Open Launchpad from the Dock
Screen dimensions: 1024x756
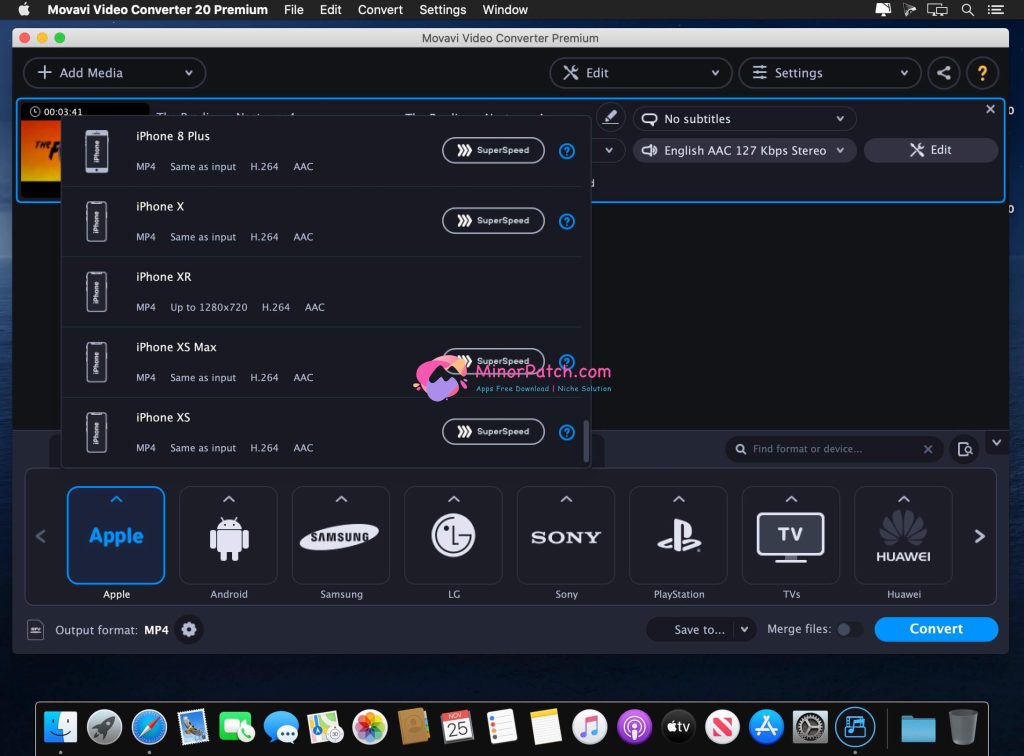pos(104,727)
